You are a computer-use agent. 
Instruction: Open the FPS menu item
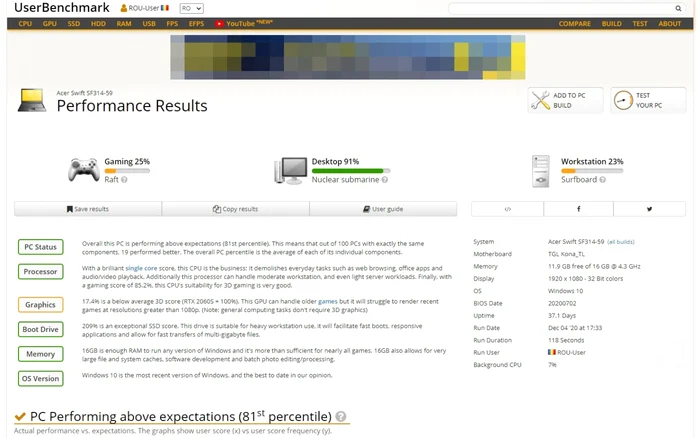[172, 24]
